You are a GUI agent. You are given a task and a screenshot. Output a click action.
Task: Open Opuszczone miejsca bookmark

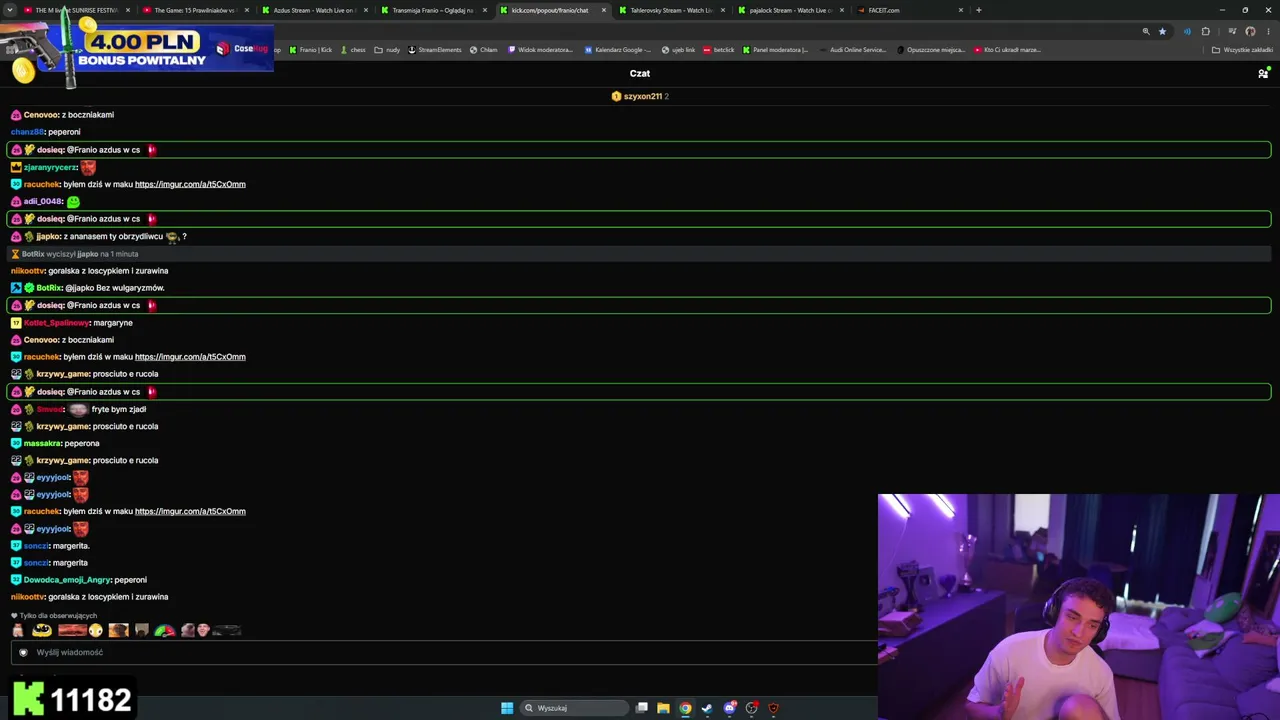(x=931, y=49)
